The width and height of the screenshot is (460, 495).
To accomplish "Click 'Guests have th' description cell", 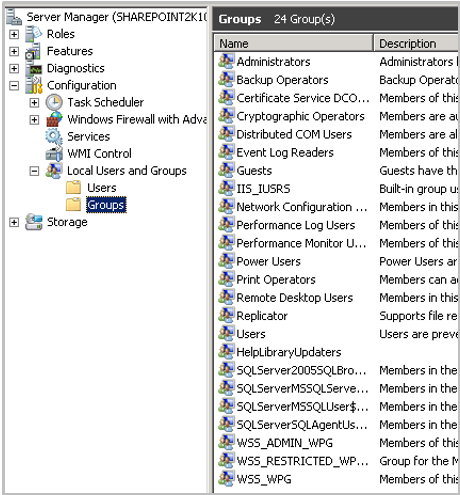I will [418, 170].
